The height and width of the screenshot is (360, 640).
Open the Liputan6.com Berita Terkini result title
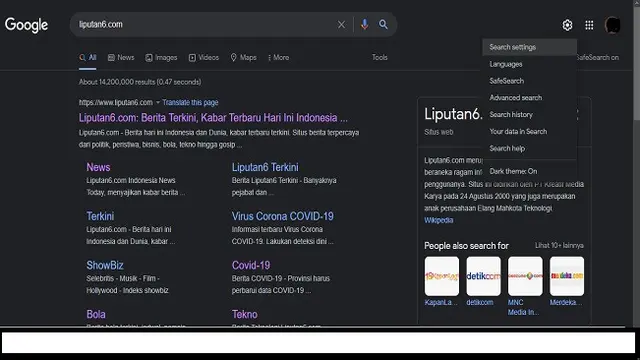click(x=213, y=118)
